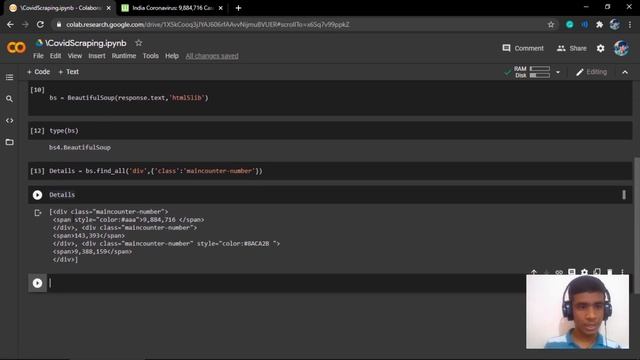Open the Insert menu
640x360 pixels.
97,56
